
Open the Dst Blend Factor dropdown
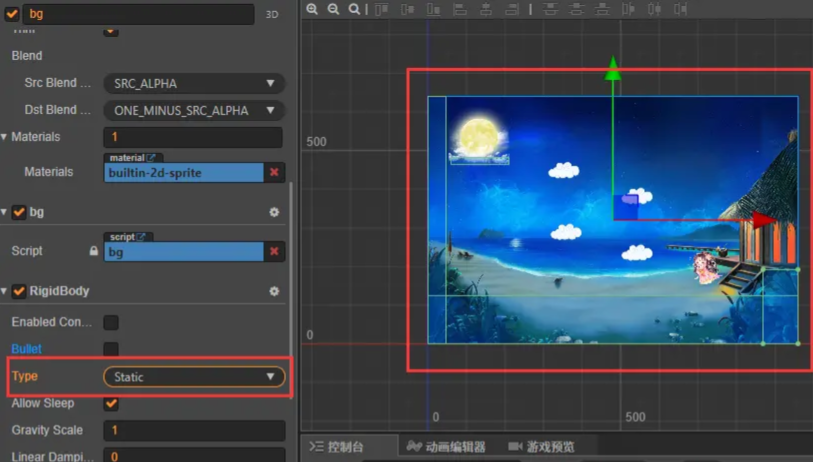click(x=194, y=110)
